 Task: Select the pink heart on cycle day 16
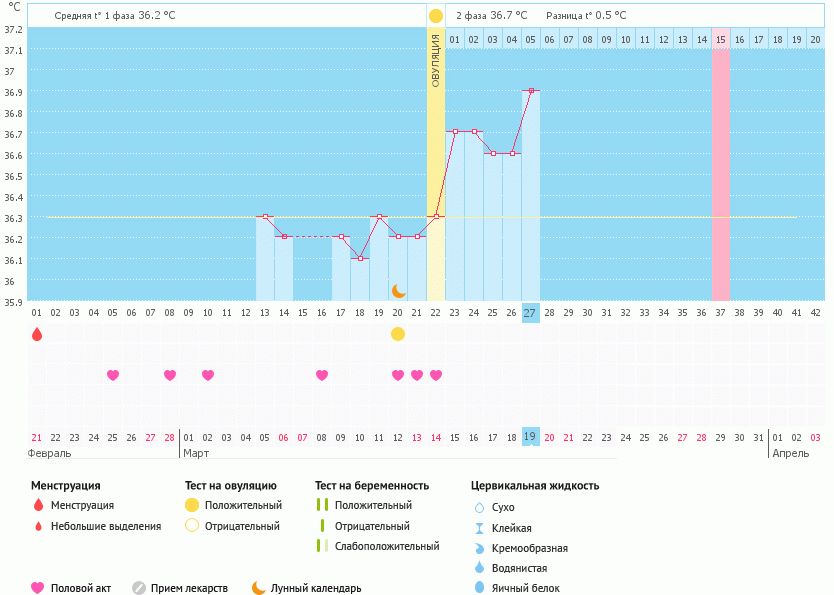coord(322,375)
